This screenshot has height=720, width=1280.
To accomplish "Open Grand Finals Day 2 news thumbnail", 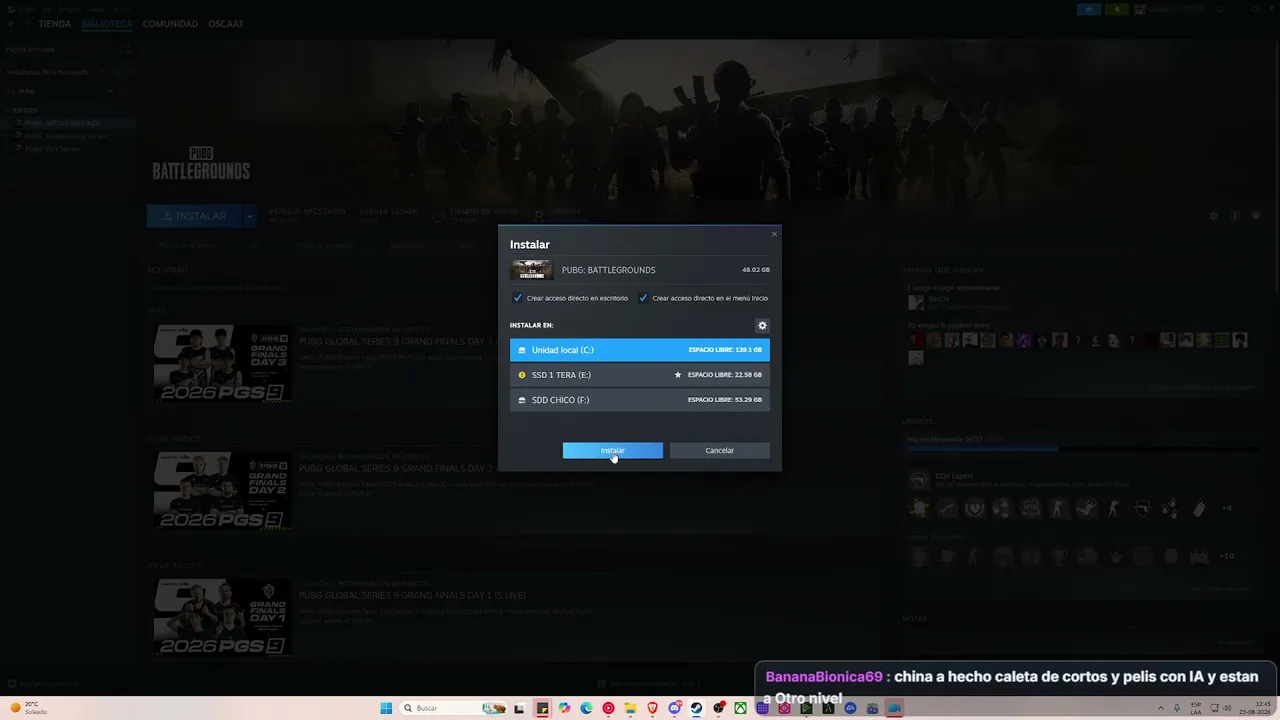I will [222, 491].
